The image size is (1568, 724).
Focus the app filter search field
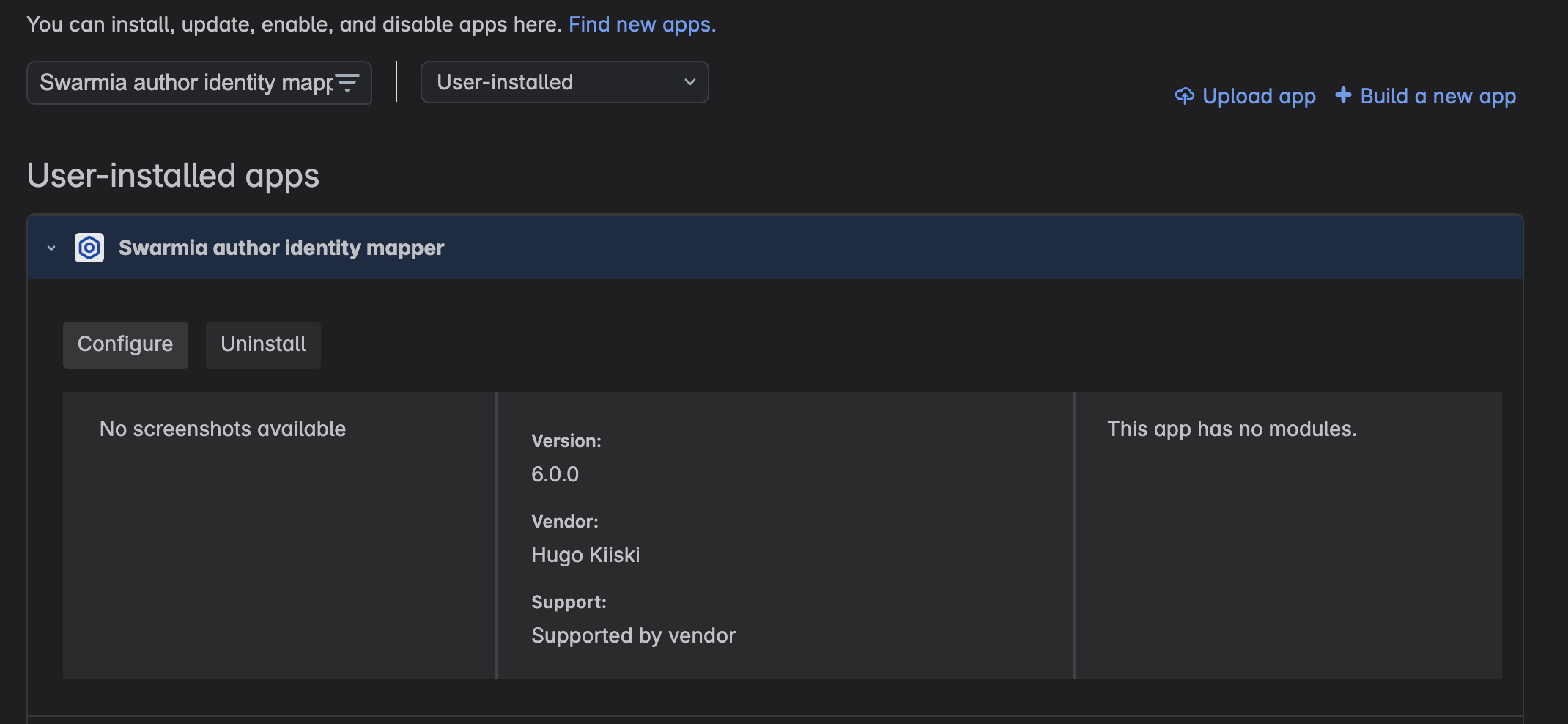[183, 83]
